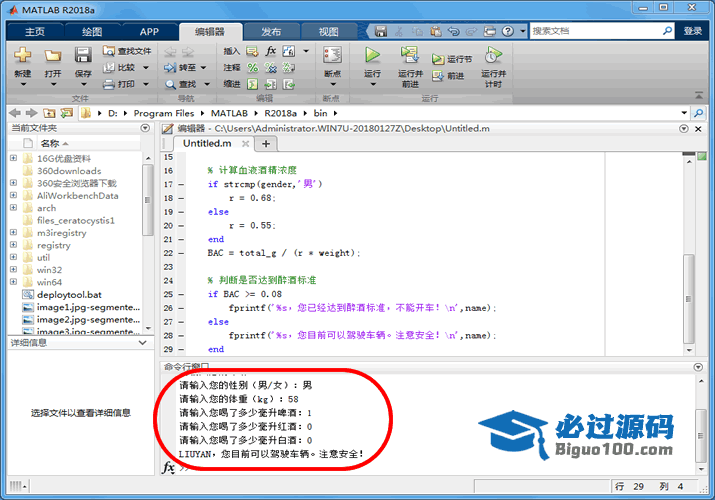
Task: Select the registry folder
Action: 54,245
